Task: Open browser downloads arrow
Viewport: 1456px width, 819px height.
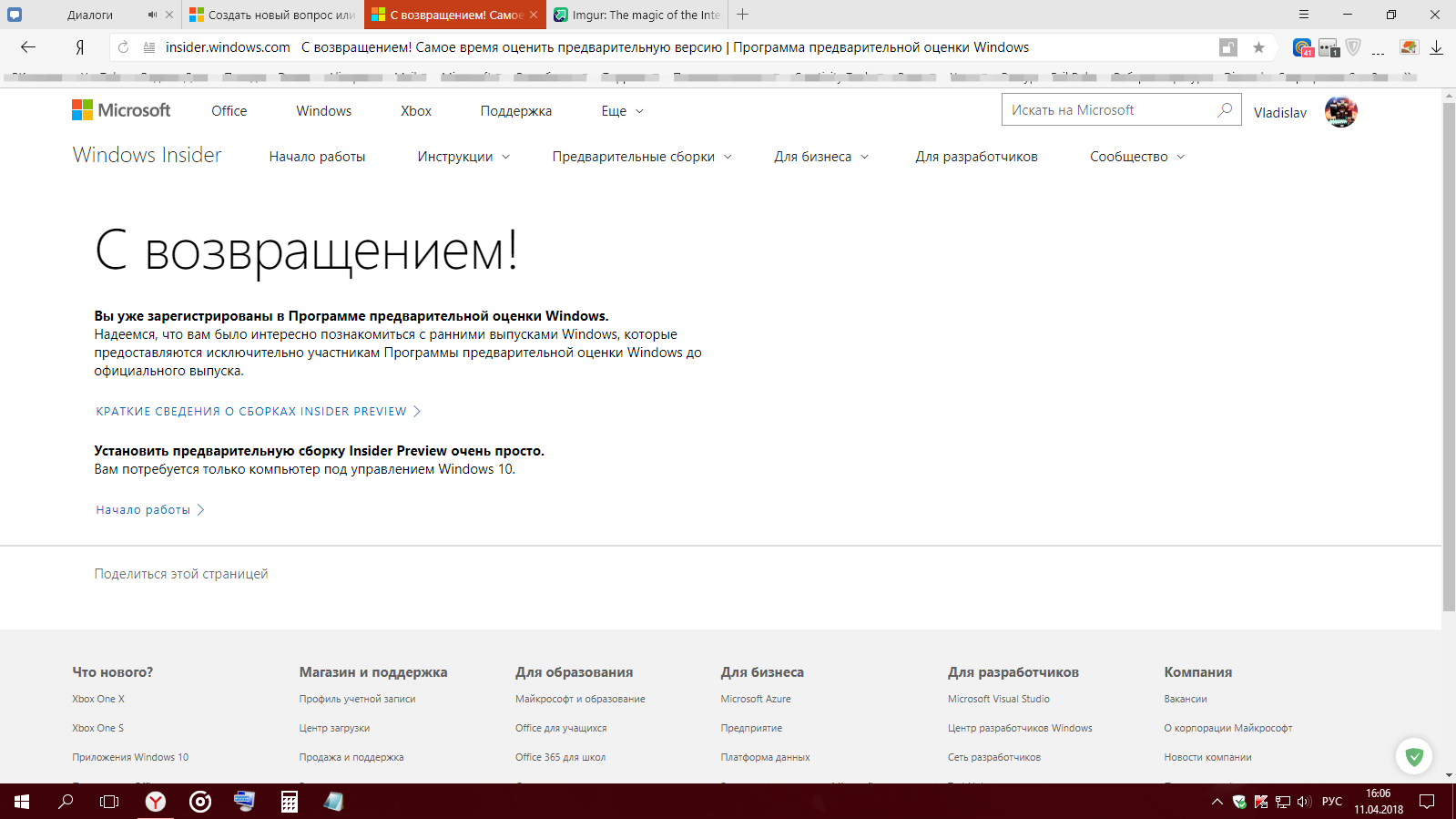Action: point(1436,47)
